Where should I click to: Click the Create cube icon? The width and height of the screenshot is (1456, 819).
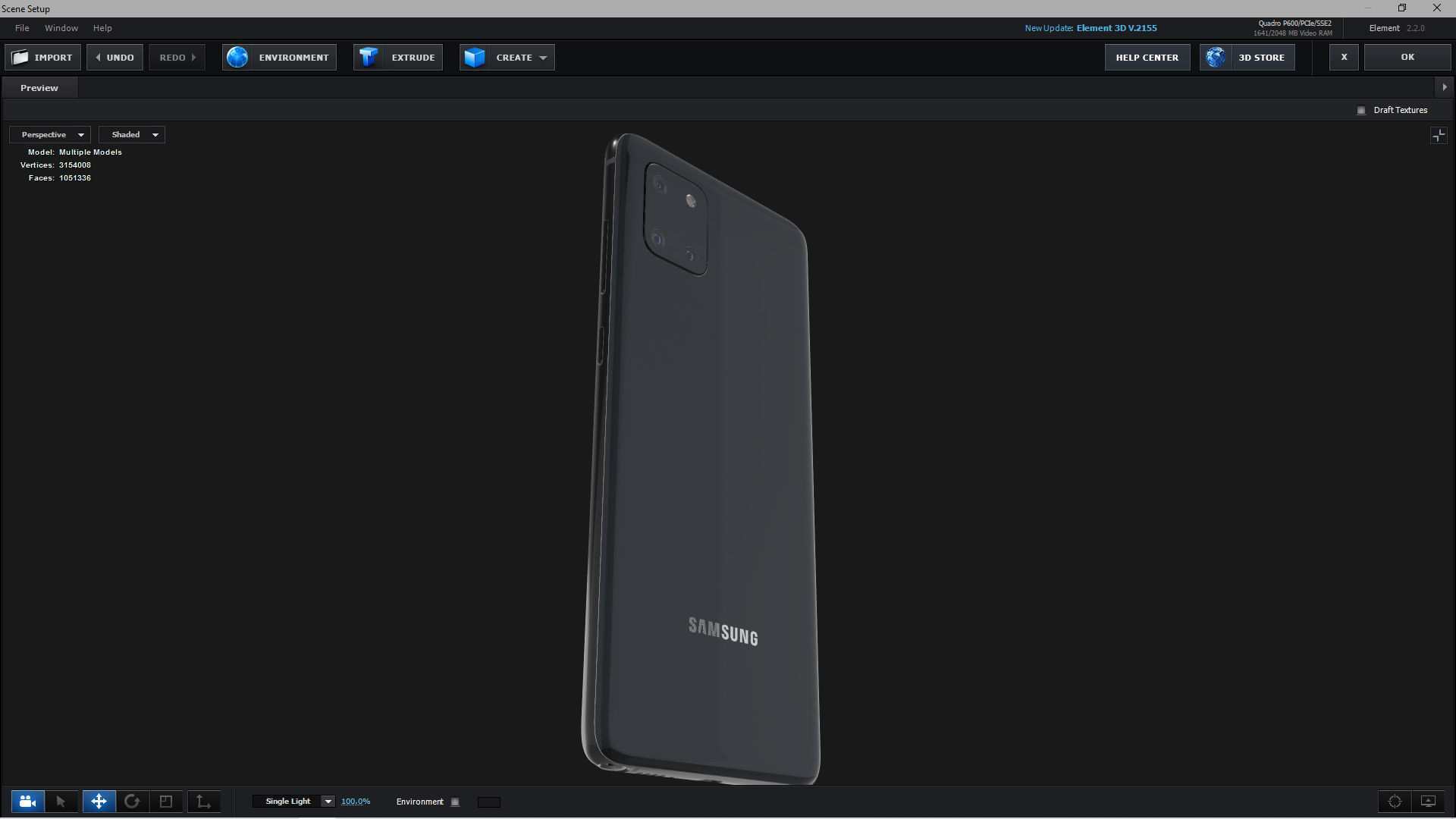(475, 58)
